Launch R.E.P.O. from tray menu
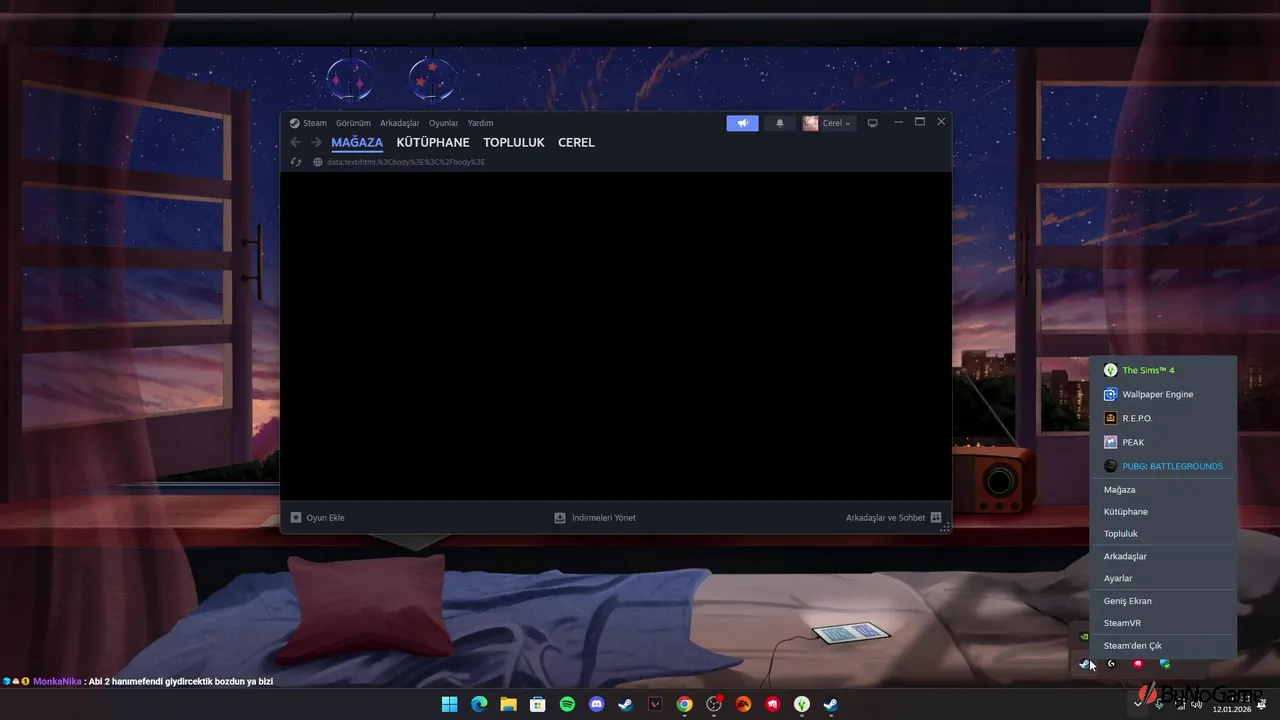Viewport: 1280px width, 720px height. click(1163, 418)
